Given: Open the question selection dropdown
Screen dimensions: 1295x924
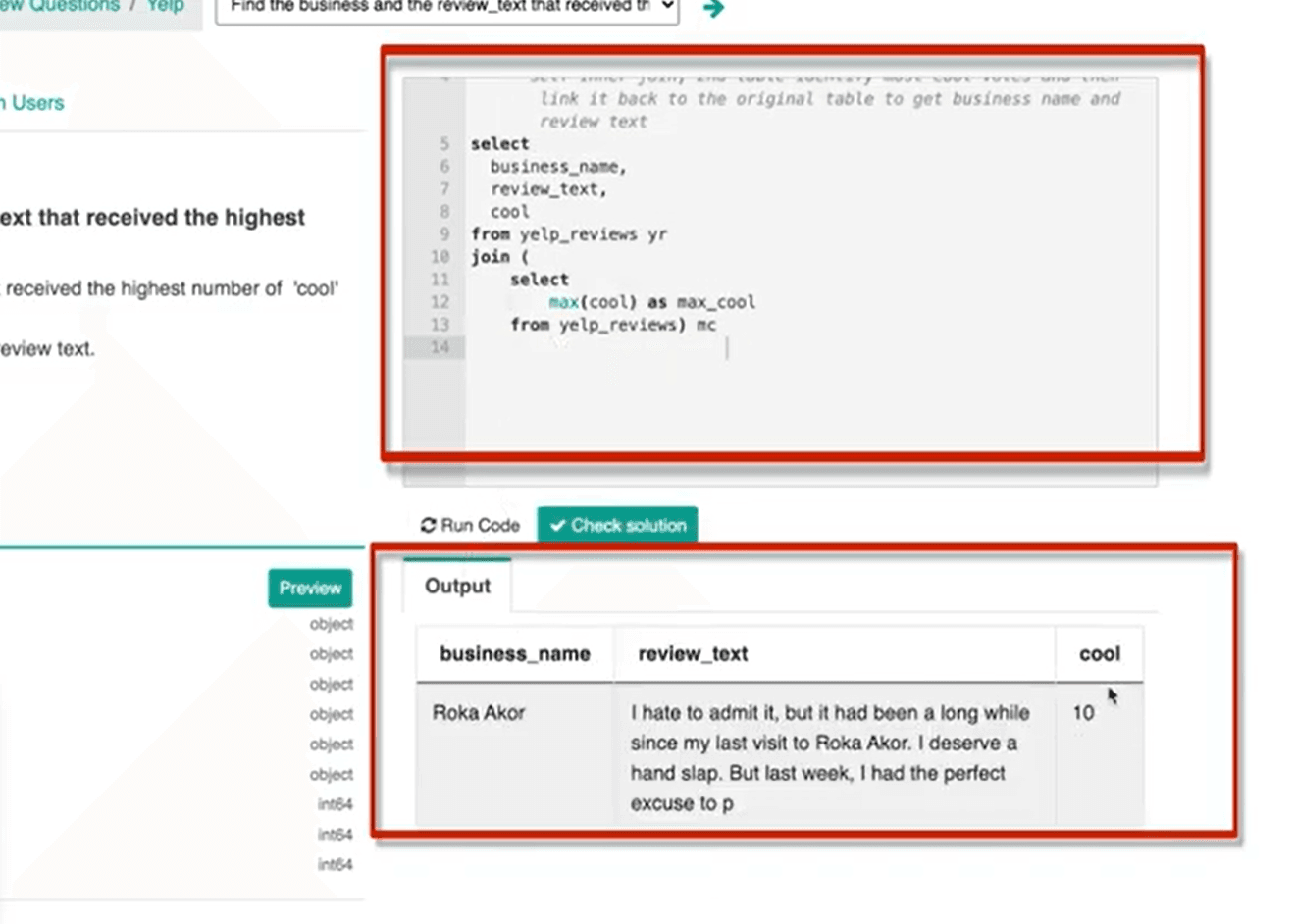Looking at the screenshot, I should coord(446,7).
